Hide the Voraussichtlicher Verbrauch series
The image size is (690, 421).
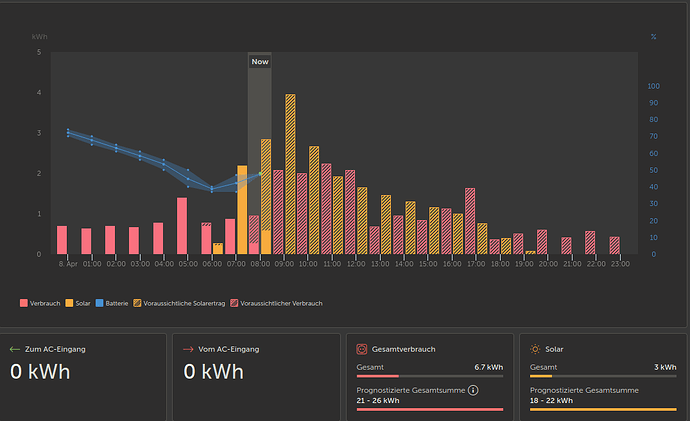[x=276, y=303]
